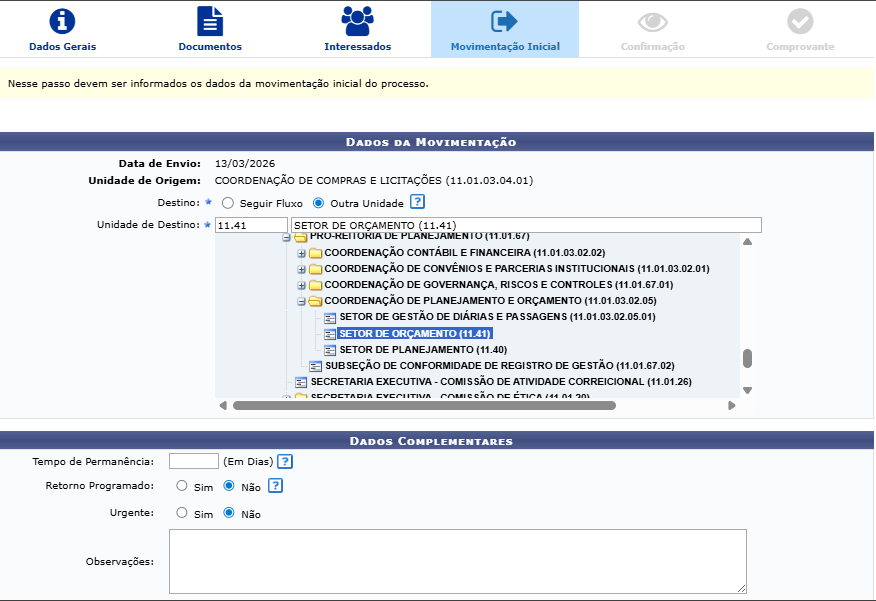The height and width of the screenshot is (601, 876).
Task: Click folder icon of Coordenação Contábil e Financeira
Action: (315, 253)
